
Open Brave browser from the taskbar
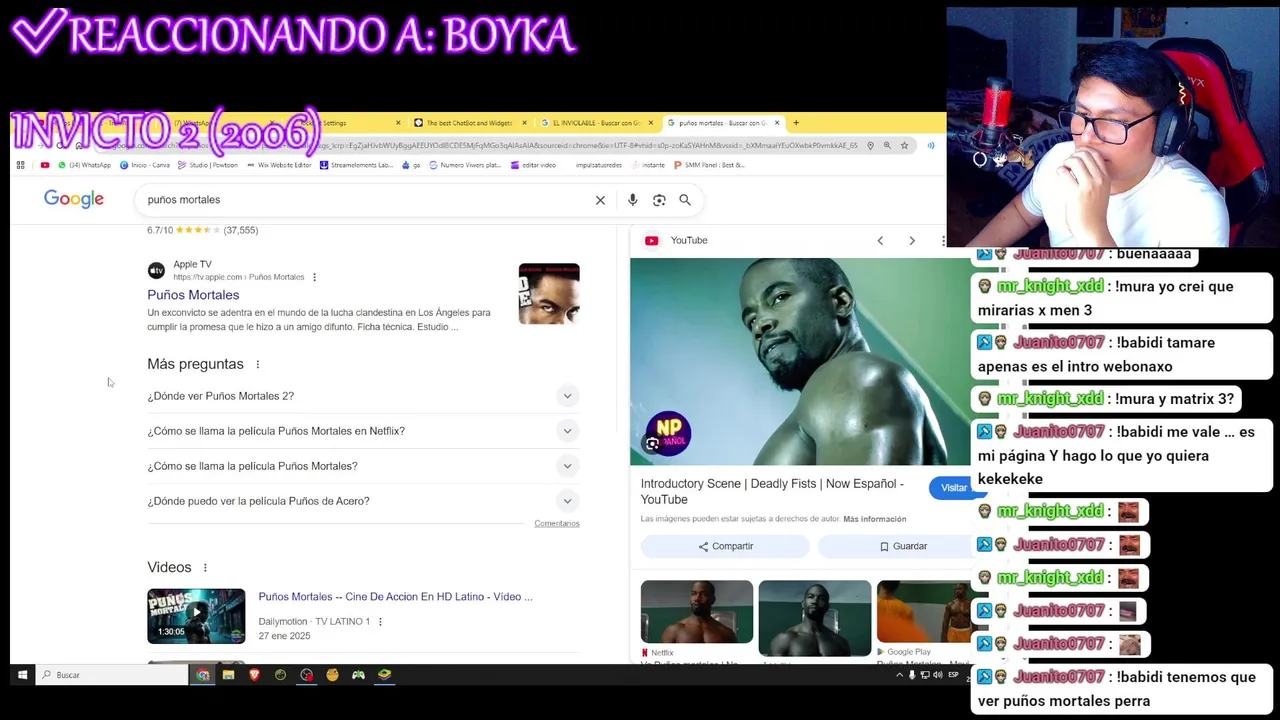tap(254, 675)
